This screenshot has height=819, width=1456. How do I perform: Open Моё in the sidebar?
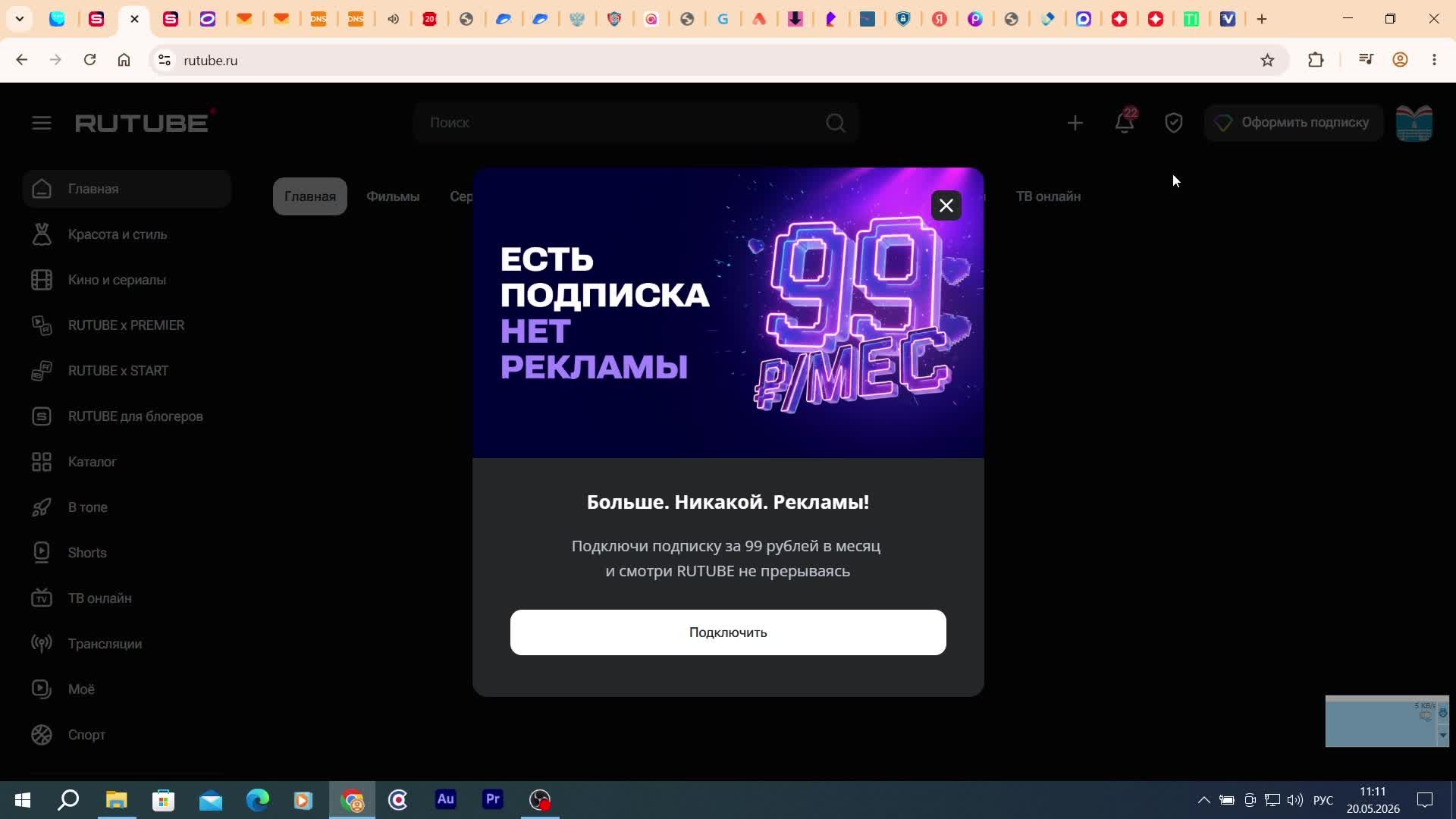[127, 689]
